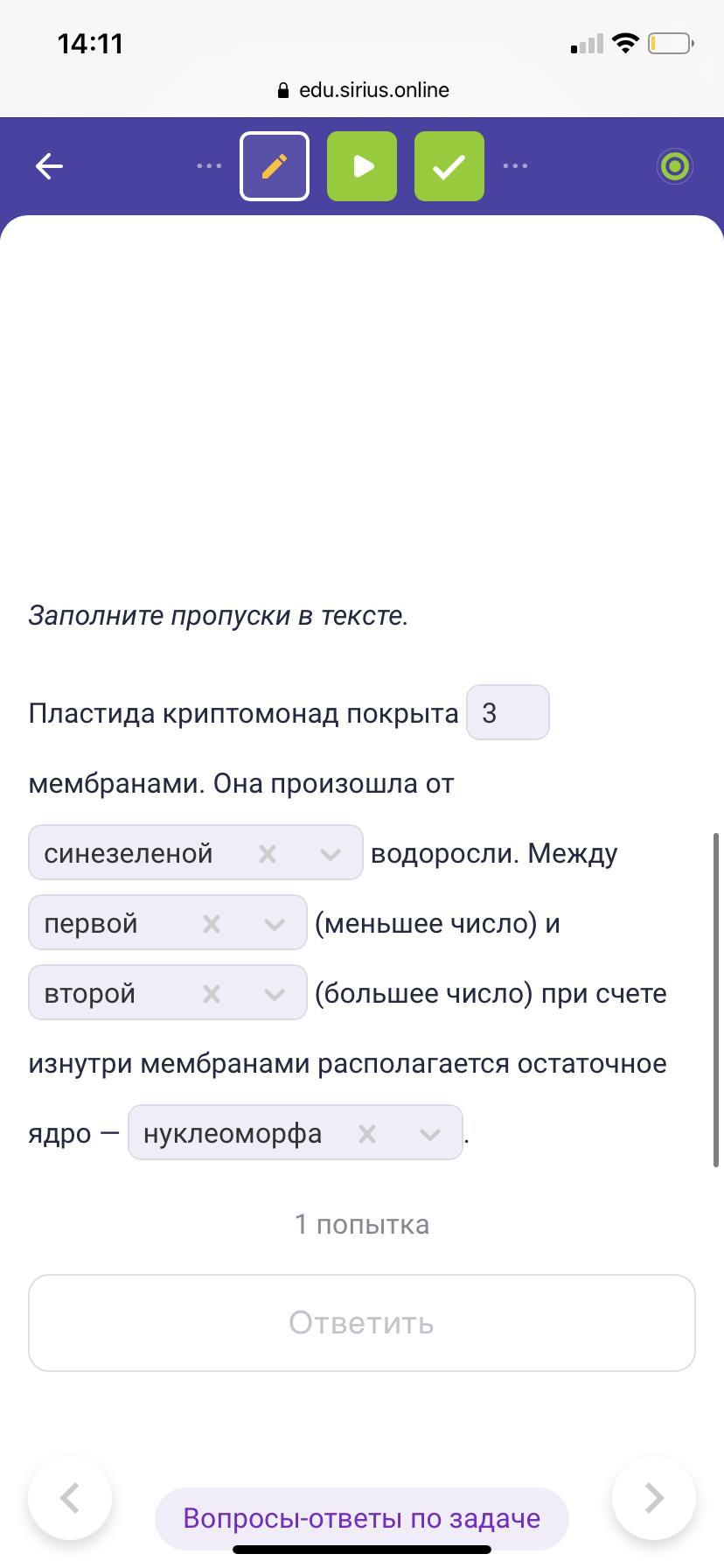Click the membrane count input field
Screen dimensions: 724x1568
tap(507, 713)
